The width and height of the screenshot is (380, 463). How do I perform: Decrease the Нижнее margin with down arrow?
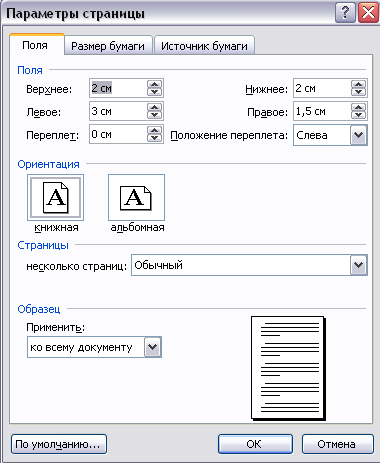358,92
